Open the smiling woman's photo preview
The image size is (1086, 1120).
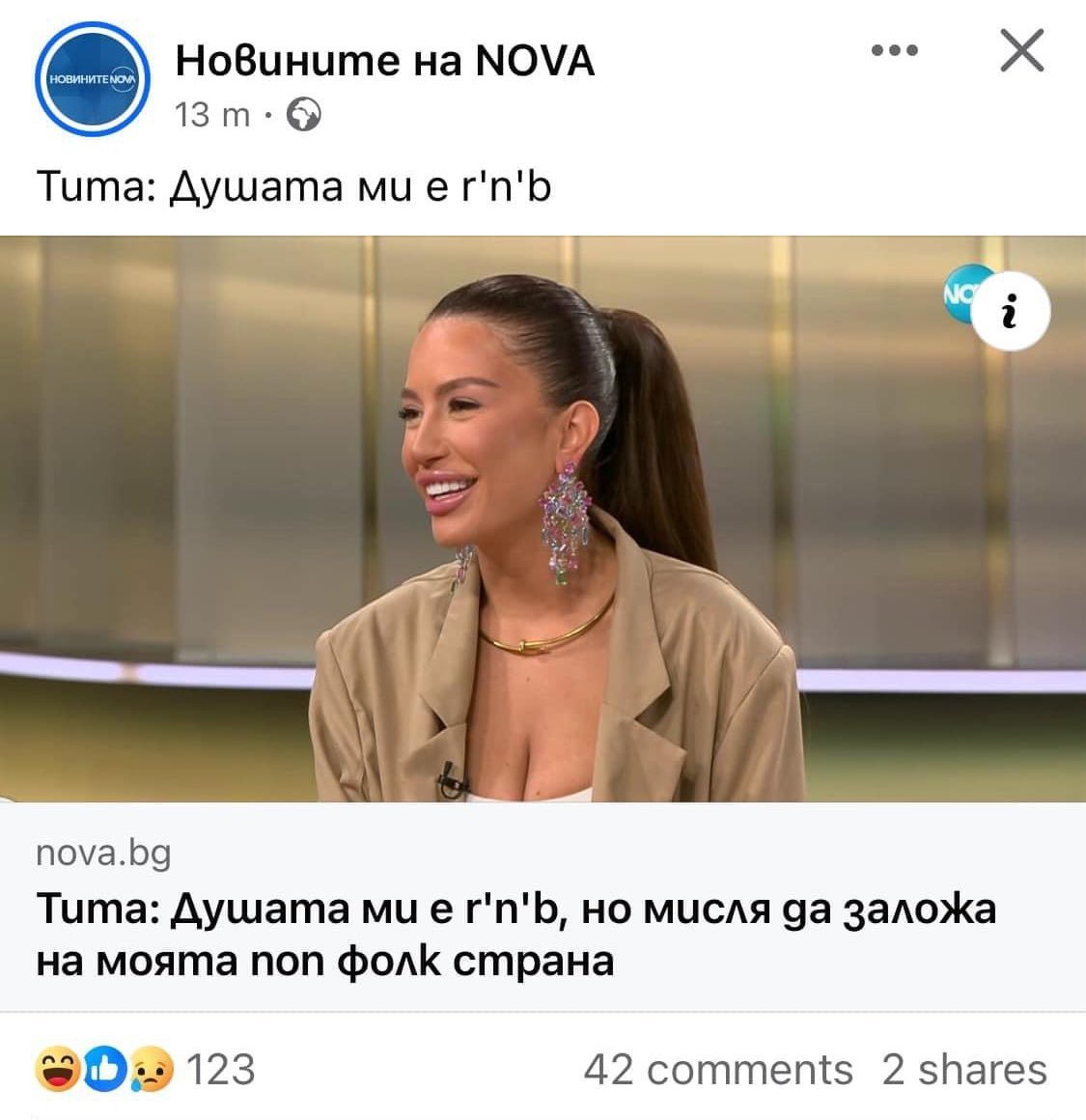point(543,518)
